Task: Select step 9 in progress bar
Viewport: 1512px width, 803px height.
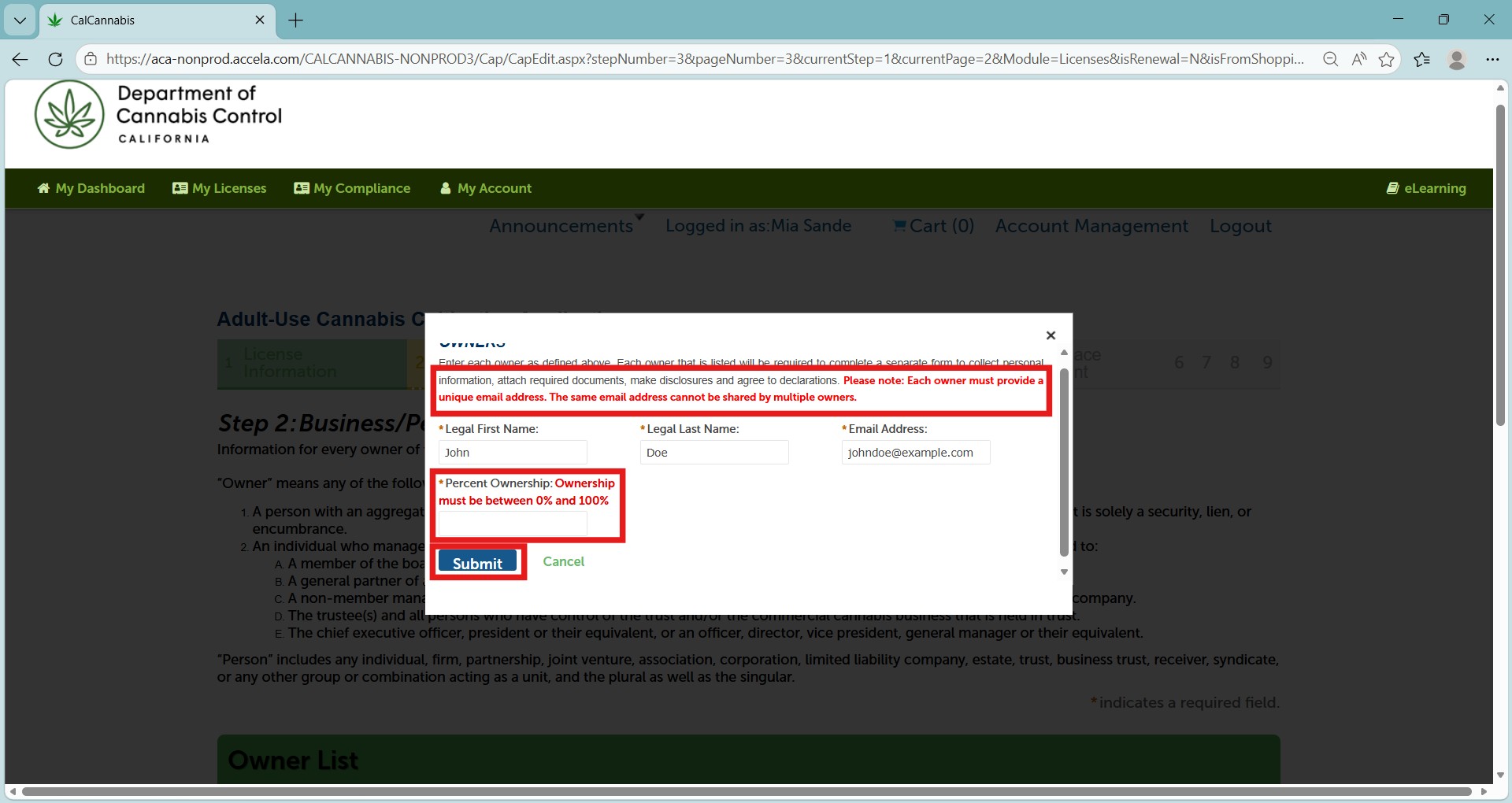Action: tap(1267, 363)
